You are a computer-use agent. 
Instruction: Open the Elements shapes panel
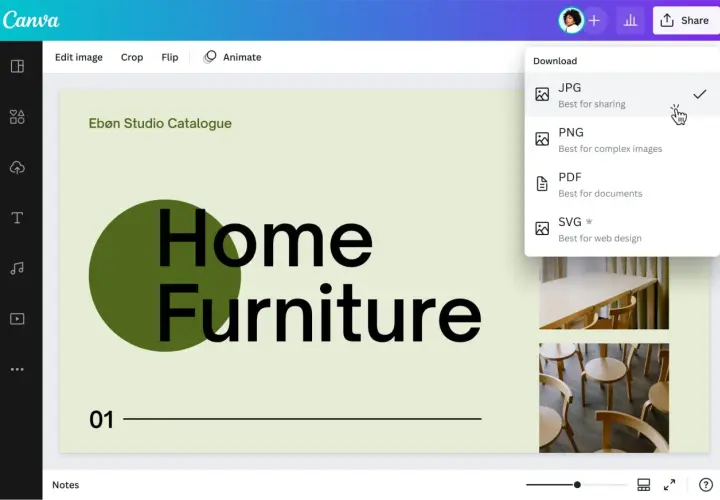click(x=17, y=117)
